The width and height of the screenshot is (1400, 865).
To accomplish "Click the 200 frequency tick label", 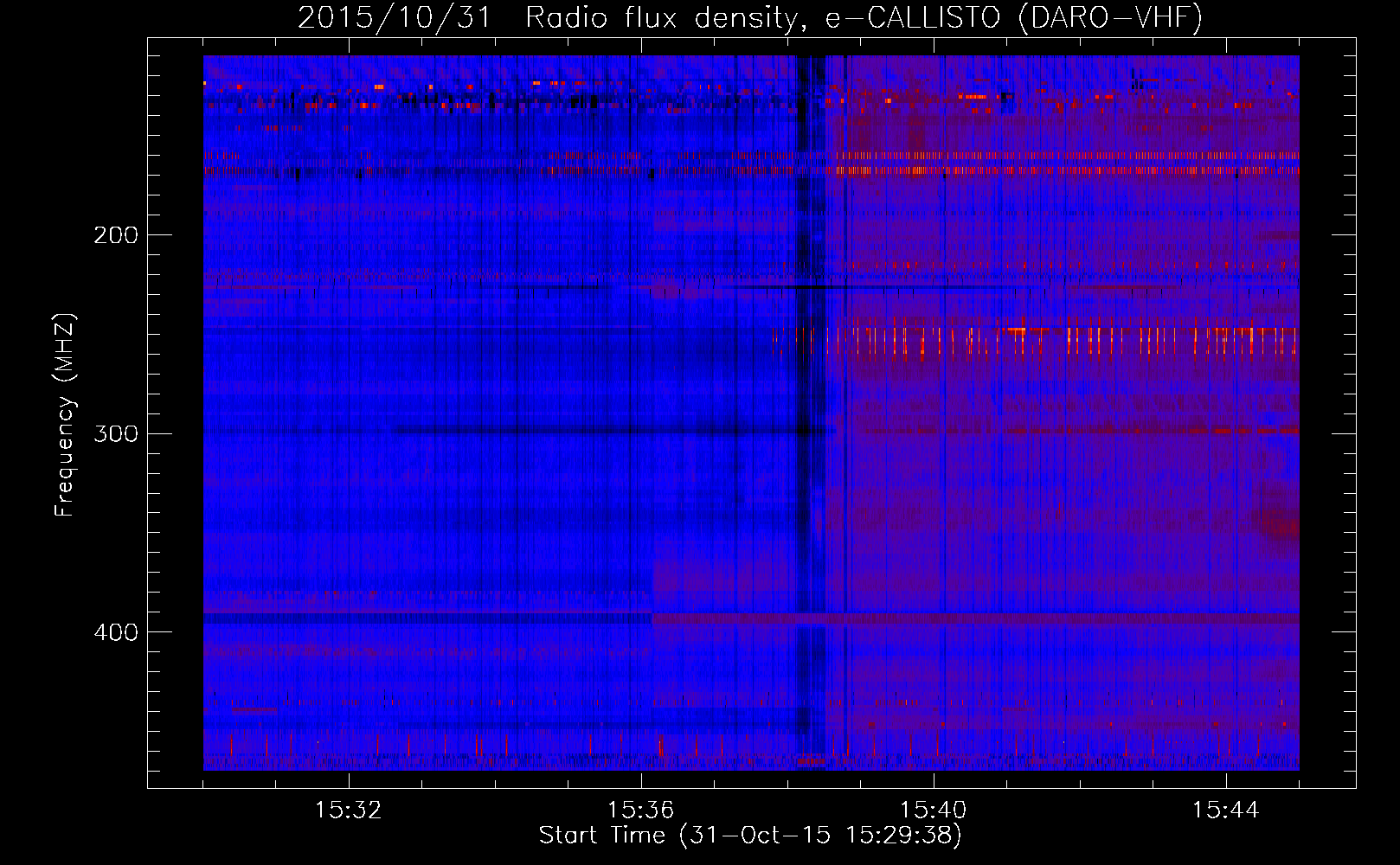I will [x=116, y=235].
